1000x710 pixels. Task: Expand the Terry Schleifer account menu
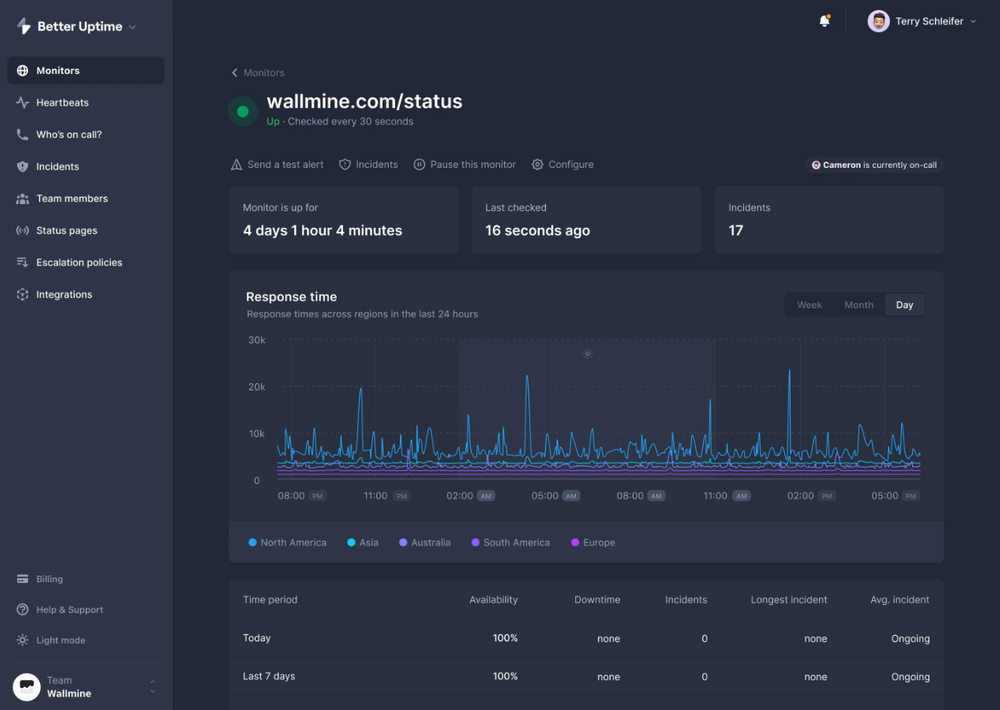coord(921,20)
